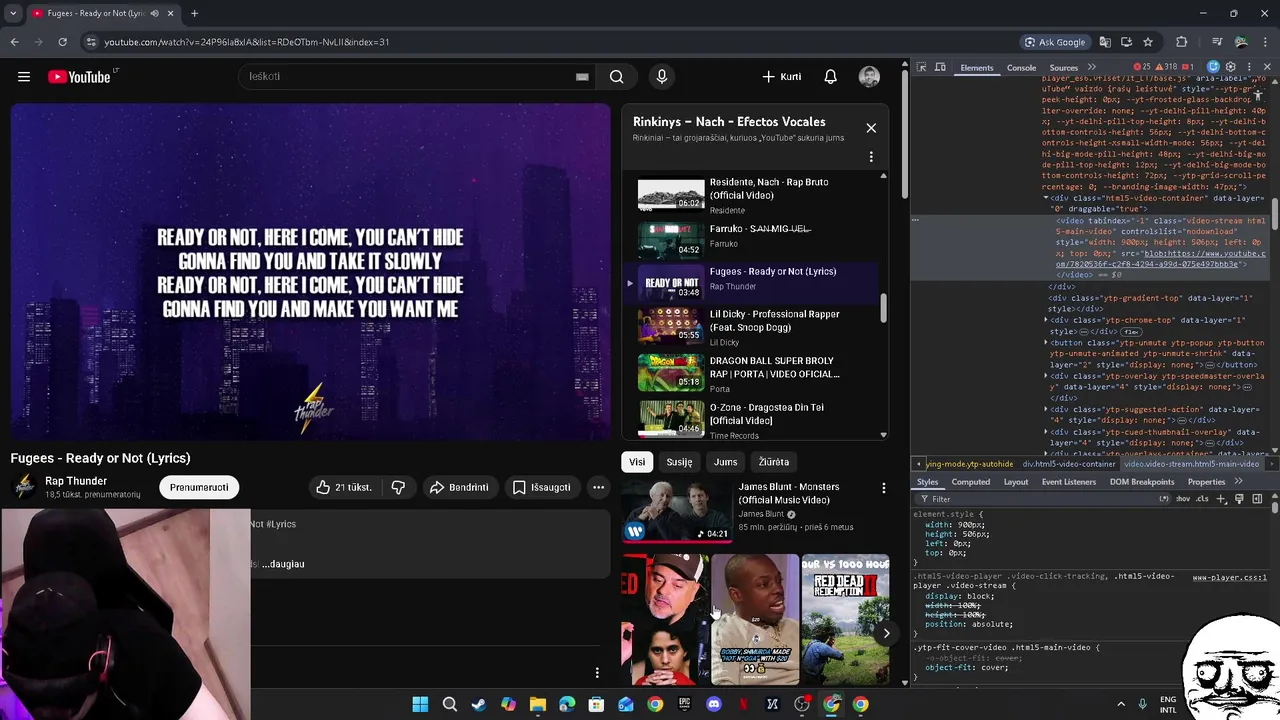Open the Red Dead Redemption short
1280x720 pixels.
[845, 619]
